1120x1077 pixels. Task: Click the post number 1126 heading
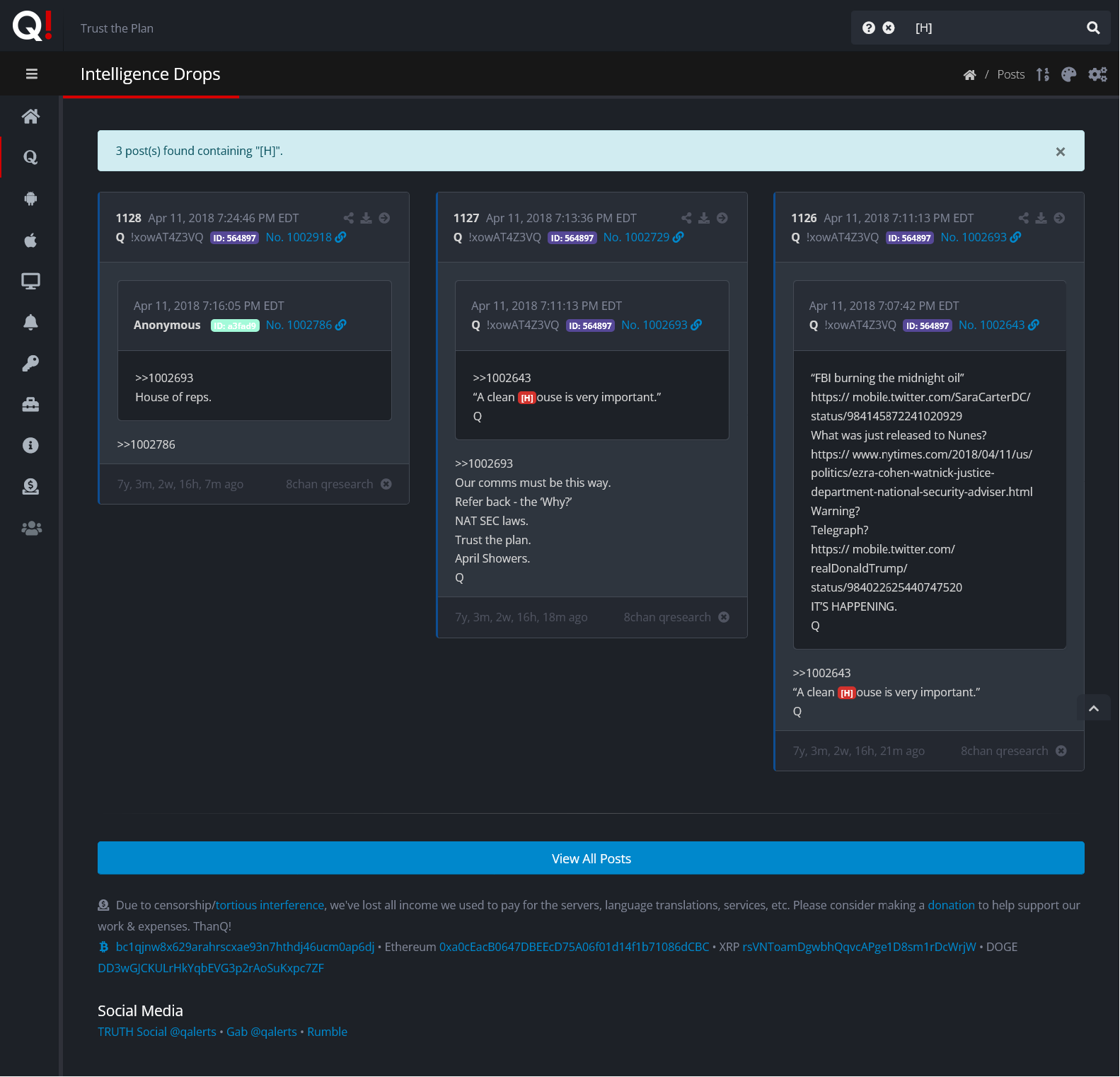click(x=804, y=218)
